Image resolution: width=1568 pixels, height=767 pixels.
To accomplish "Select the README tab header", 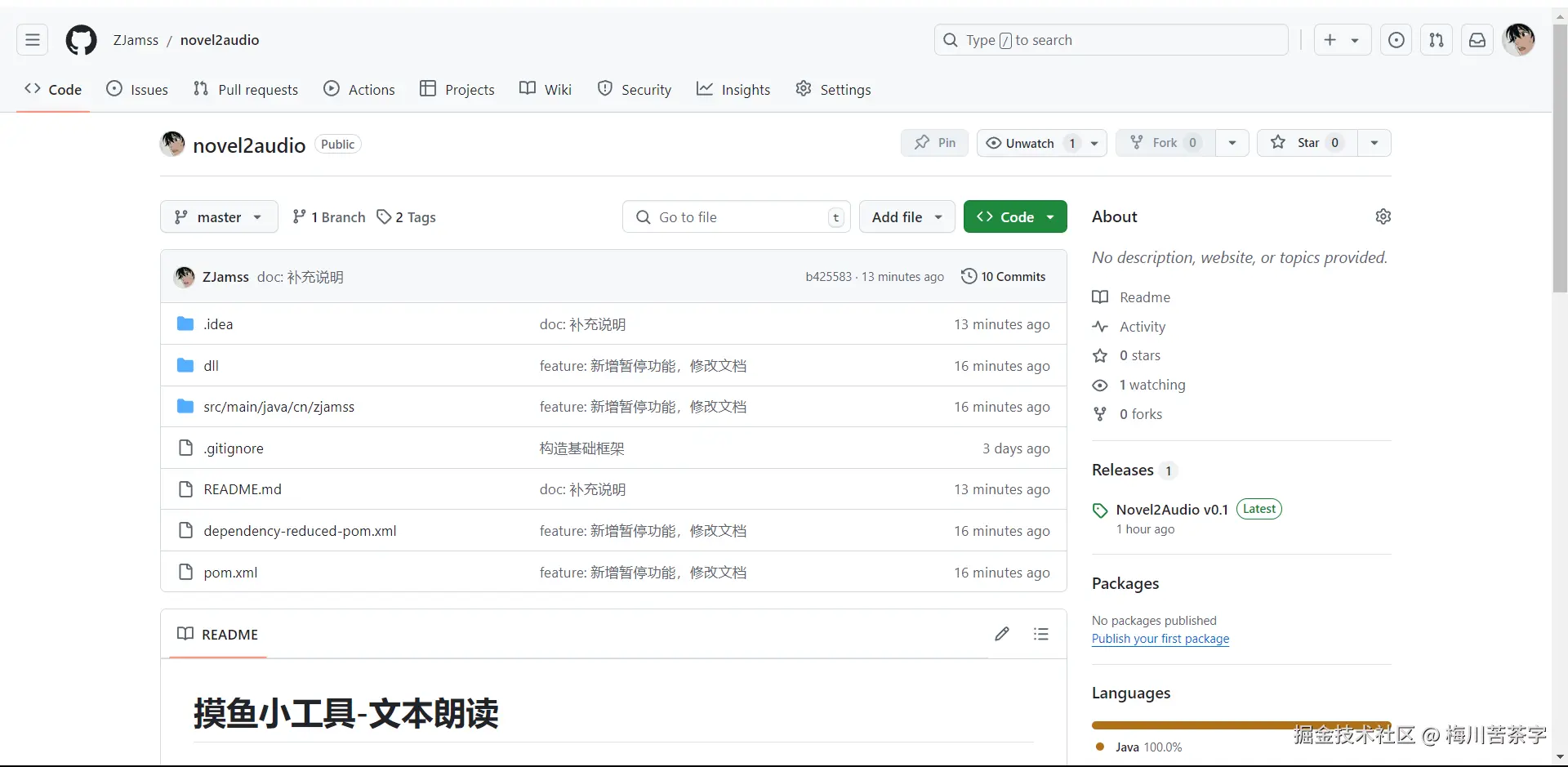I will tap(218, 634).
